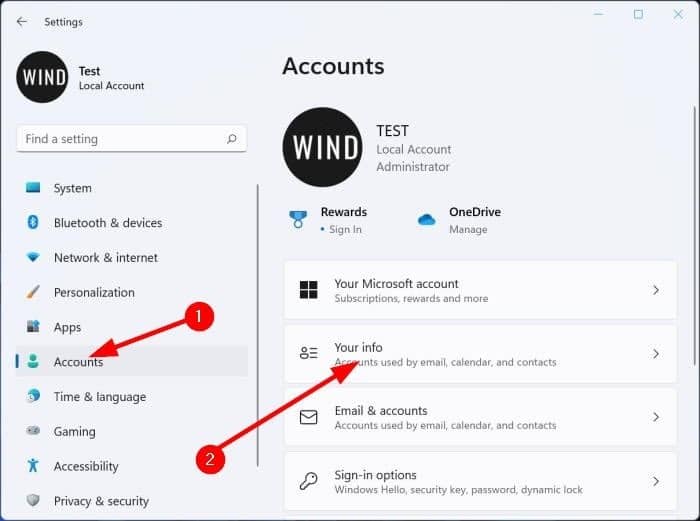Click the Sign-in options key icon

(308, 481)
